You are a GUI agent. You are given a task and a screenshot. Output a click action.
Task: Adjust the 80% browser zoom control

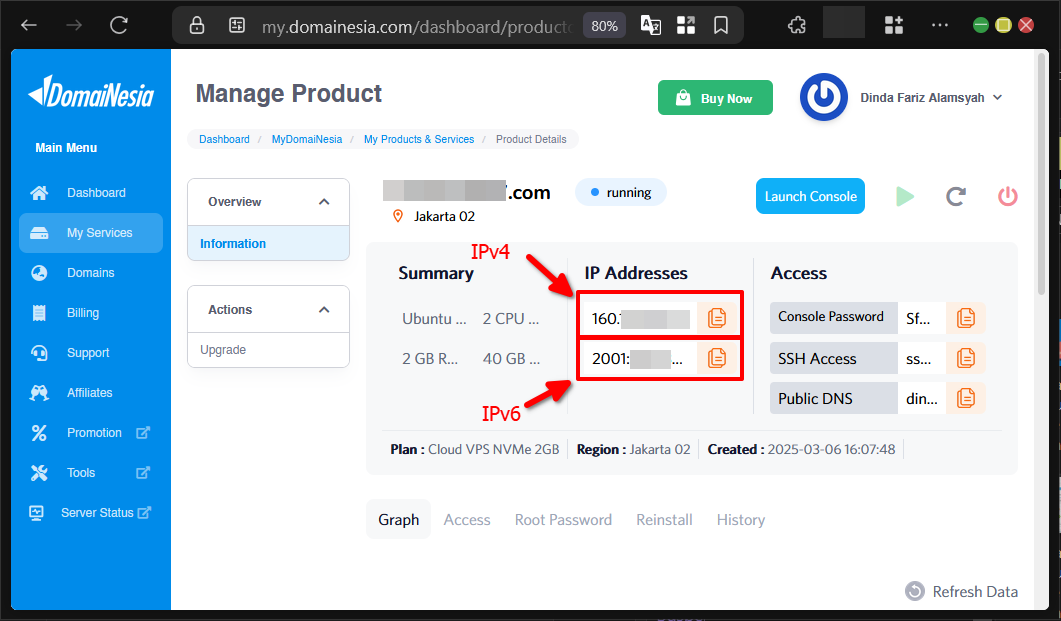(603, 26)
